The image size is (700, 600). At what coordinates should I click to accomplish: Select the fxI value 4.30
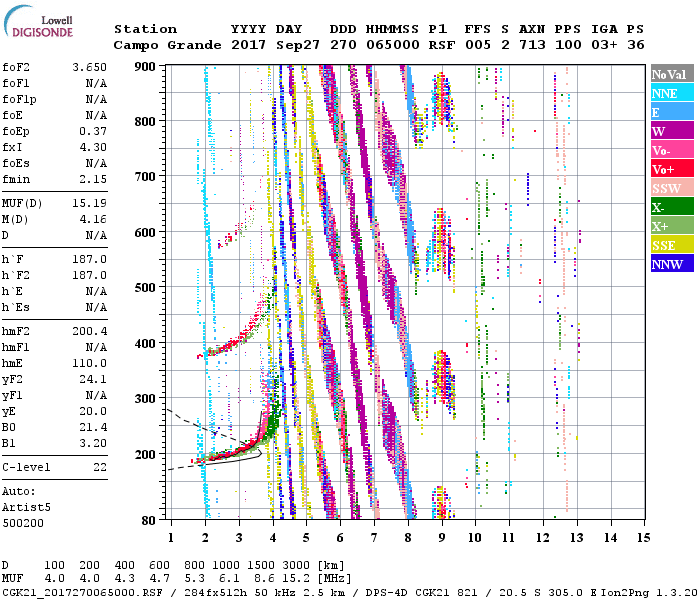pyautogui.click(x=96, y=147)
